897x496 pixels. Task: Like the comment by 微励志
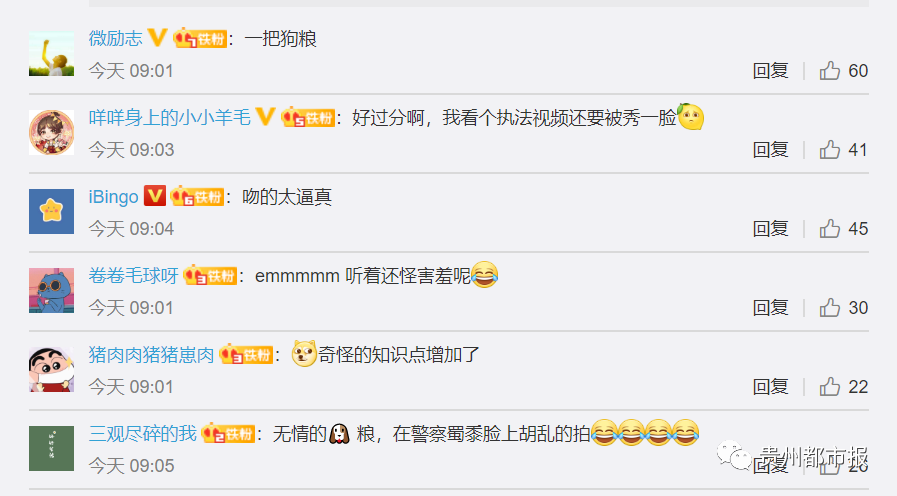coord(829,71)
